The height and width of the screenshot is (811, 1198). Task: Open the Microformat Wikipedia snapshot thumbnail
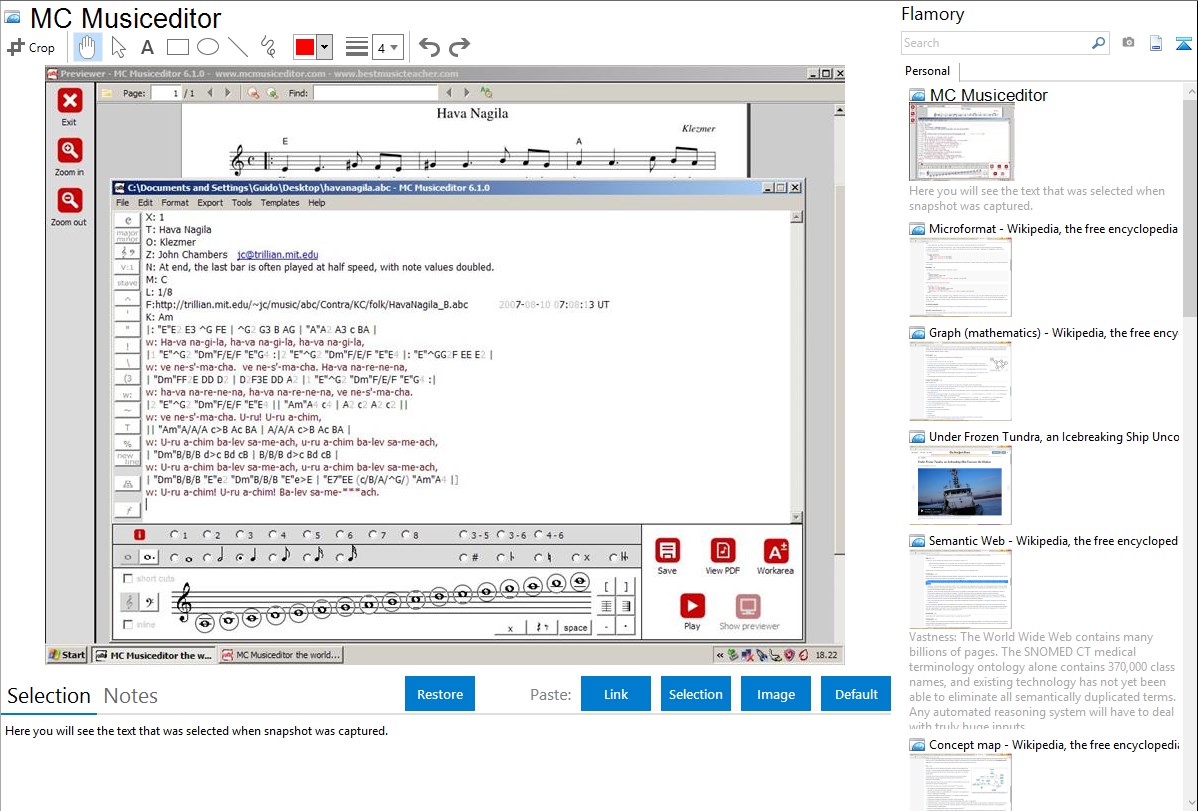pos(960,277)
